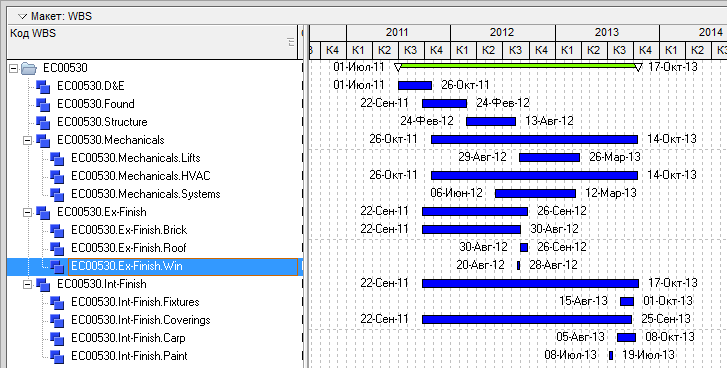
Task: Click the WBS icon beside EC00530.D&E
Action: click(x=43, y=87)
